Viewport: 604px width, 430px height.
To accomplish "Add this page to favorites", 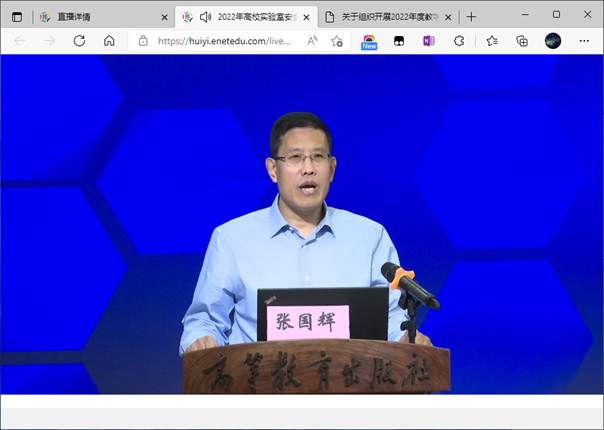I will (337, 41).
